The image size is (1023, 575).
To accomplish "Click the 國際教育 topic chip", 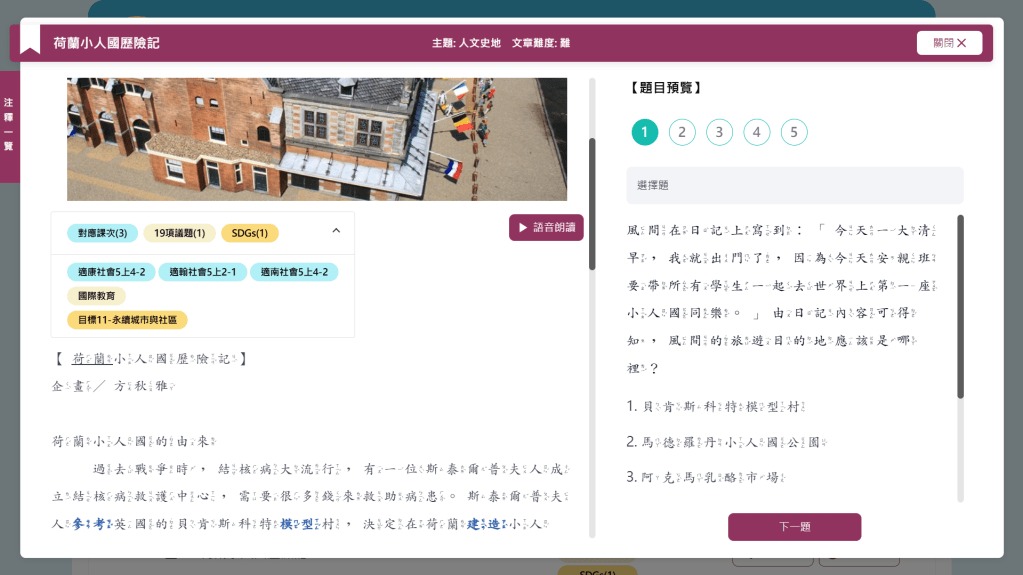I will (x=97, y=296).
